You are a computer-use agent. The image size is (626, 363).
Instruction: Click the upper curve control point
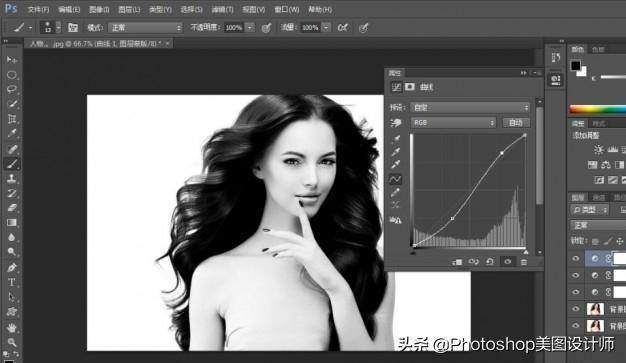tap(502, 153)
